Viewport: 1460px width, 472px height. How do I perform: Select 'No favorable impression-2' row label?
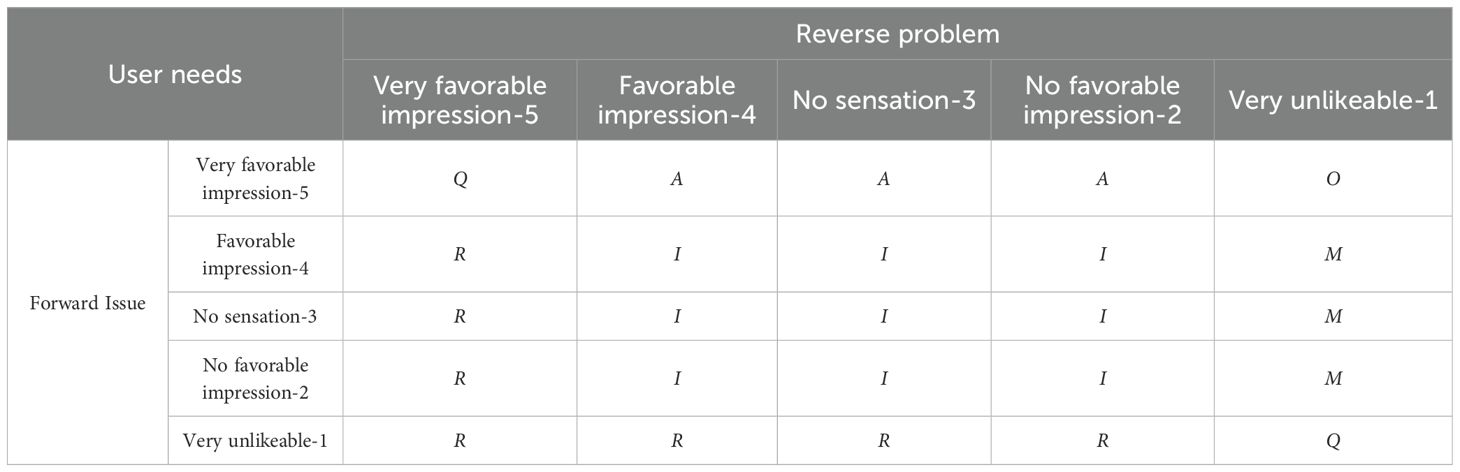click(256, 378)
